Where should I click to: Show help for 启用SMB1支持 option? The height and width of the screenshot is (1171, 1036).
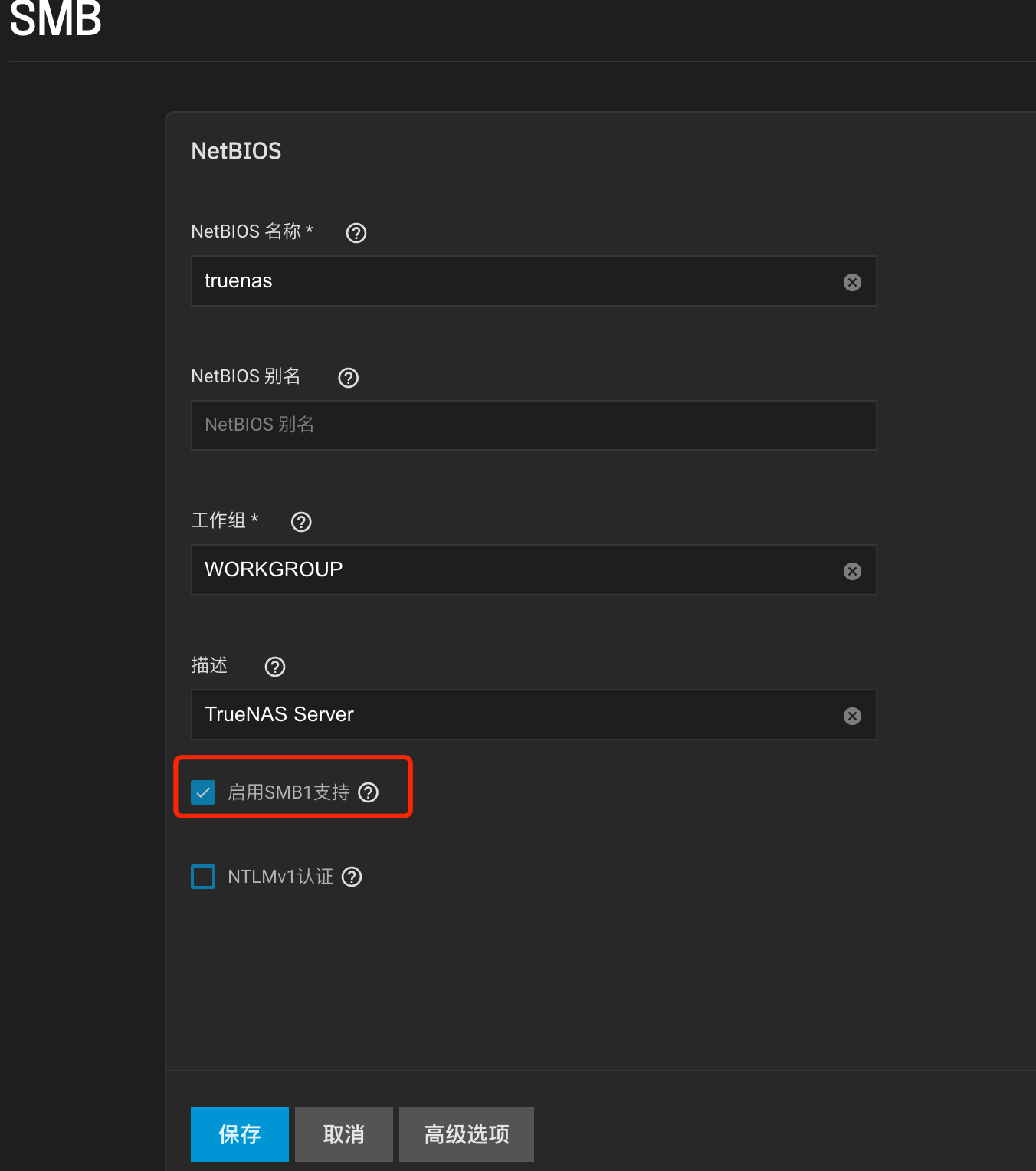(369, 792)
